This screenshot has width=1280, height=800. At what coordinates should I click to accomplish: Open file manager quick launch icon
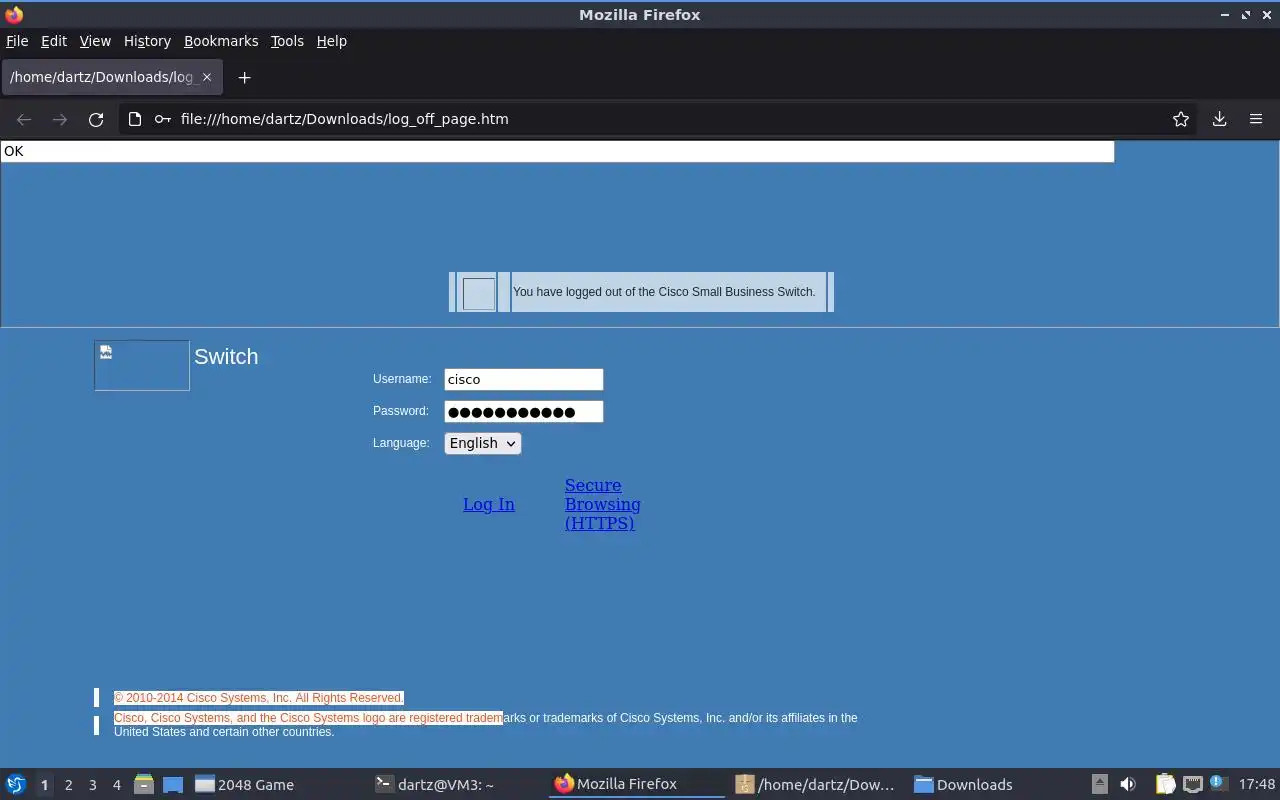pos(144,784)
